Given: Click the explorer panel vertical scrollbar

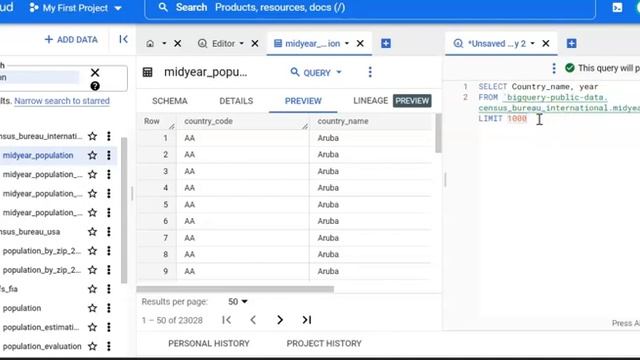Looking at the screenshot, I should [124, 210].
